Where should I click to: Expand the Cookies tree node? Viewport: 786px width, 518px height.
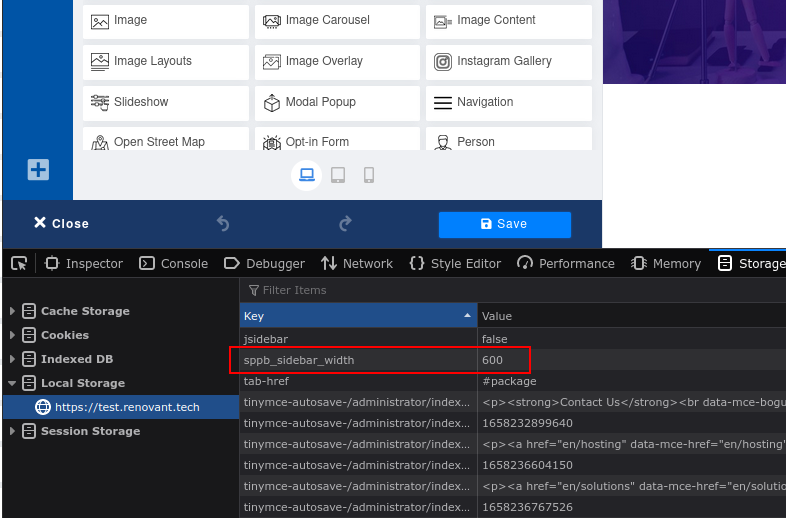[12, 335]
